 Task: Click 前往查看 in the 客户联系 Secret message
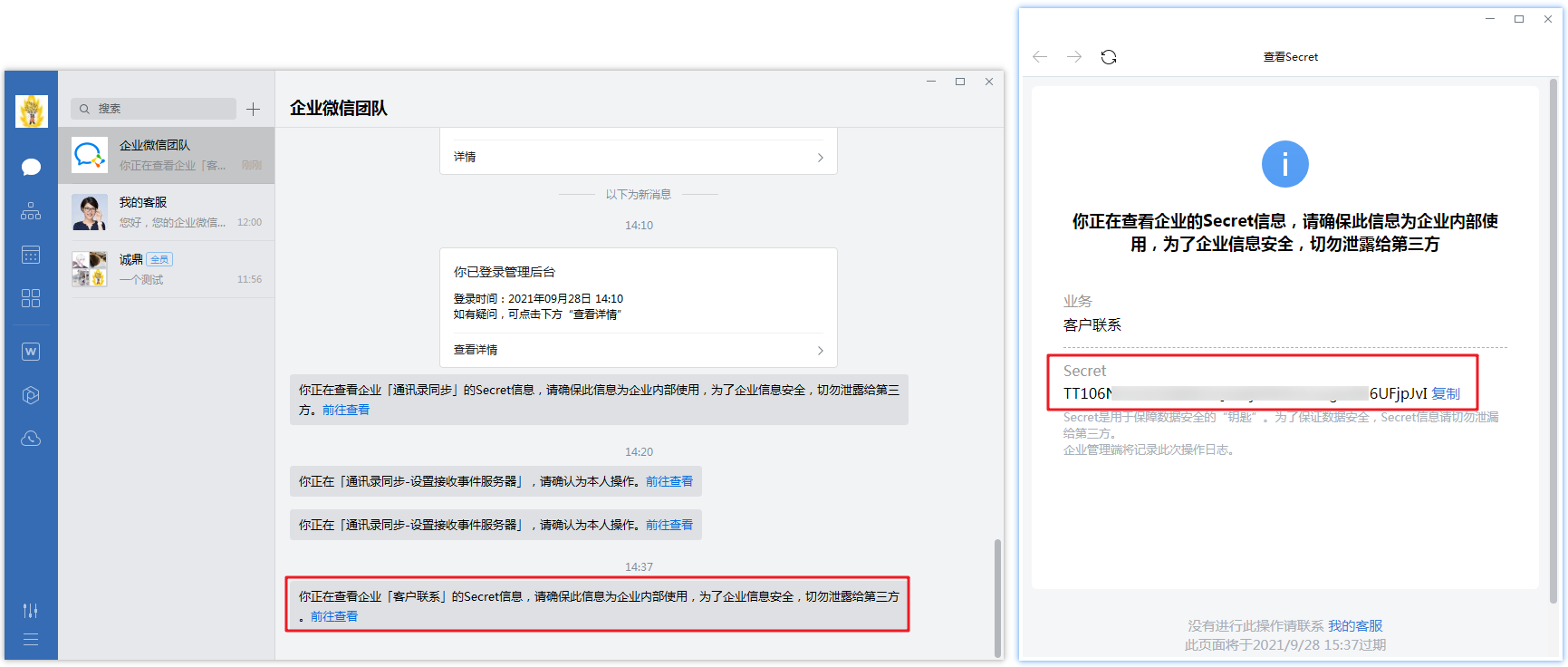(x=334, y=616)
